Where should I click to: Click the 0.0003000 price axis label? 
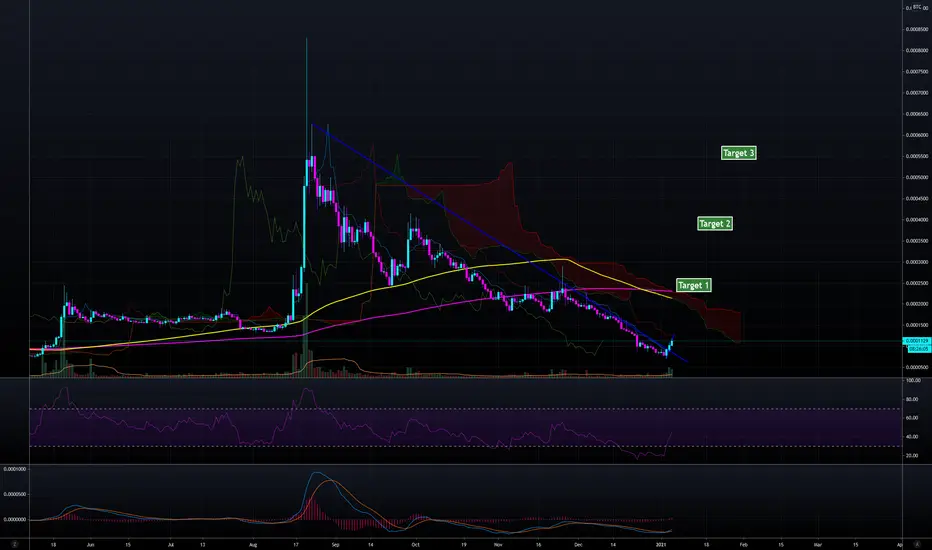(x=917, y=262)
